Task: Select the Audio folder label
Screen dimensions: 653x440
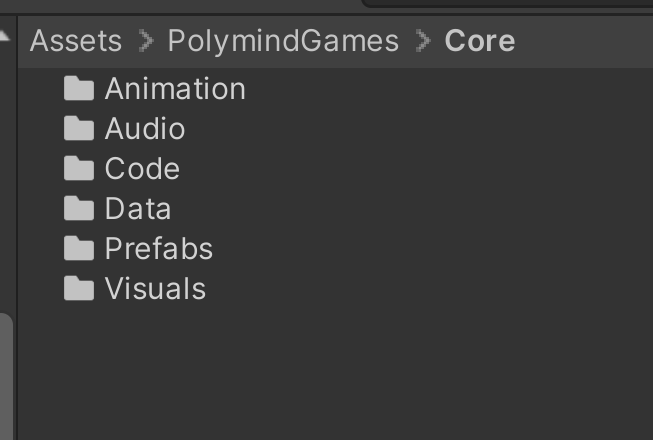Action: tap(145, 129)
